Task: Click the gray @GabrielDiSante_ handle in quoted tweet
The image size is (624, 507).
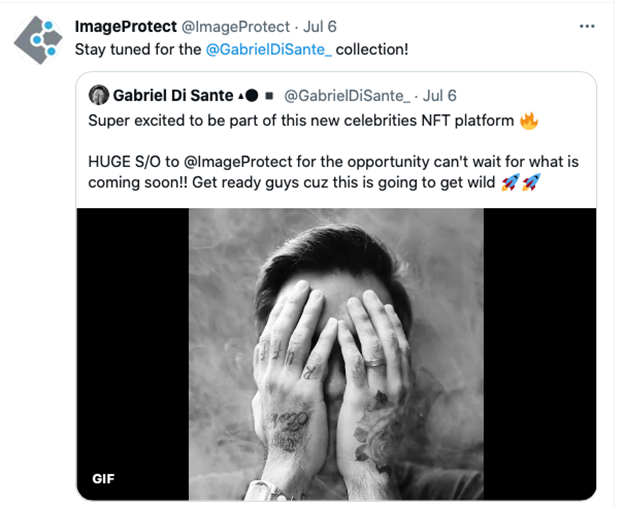Action: click(347, 96)
